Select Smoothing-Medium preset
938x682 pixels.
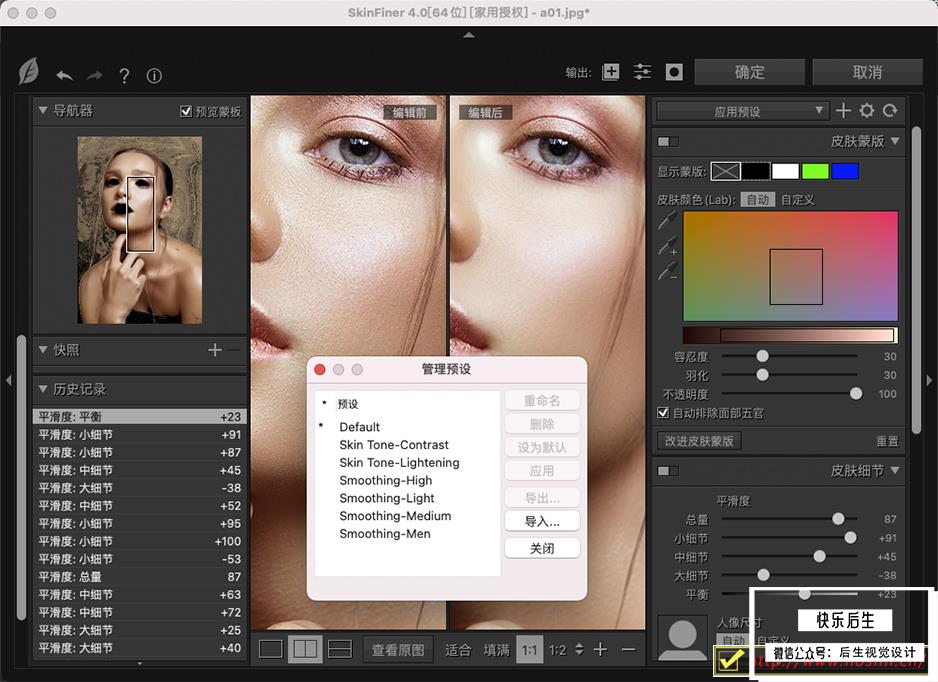point(395,516)
